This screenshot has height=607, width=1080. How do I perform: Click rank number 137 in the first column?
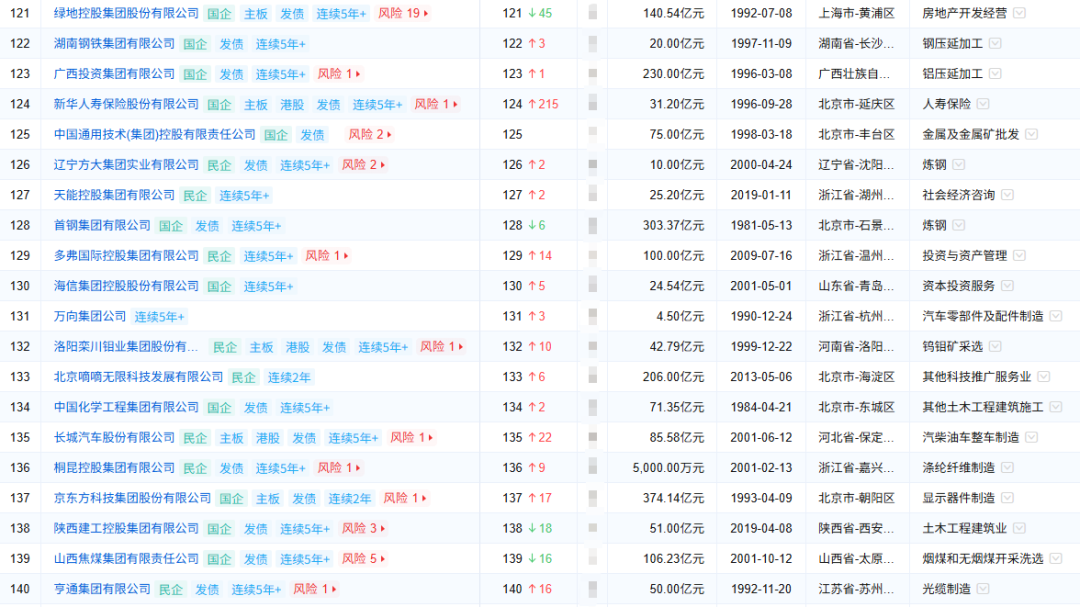[20, 498]
